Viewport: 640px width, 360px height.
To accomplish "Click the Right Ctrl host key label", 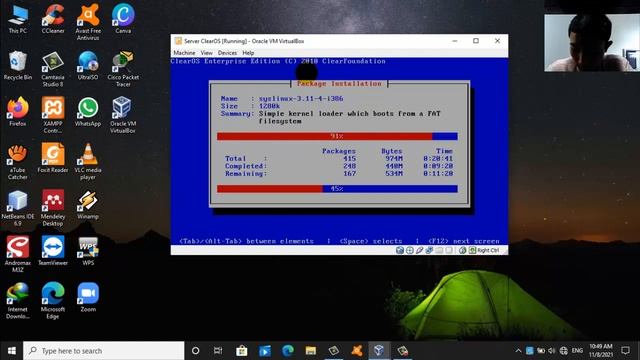I will point(488,250).
